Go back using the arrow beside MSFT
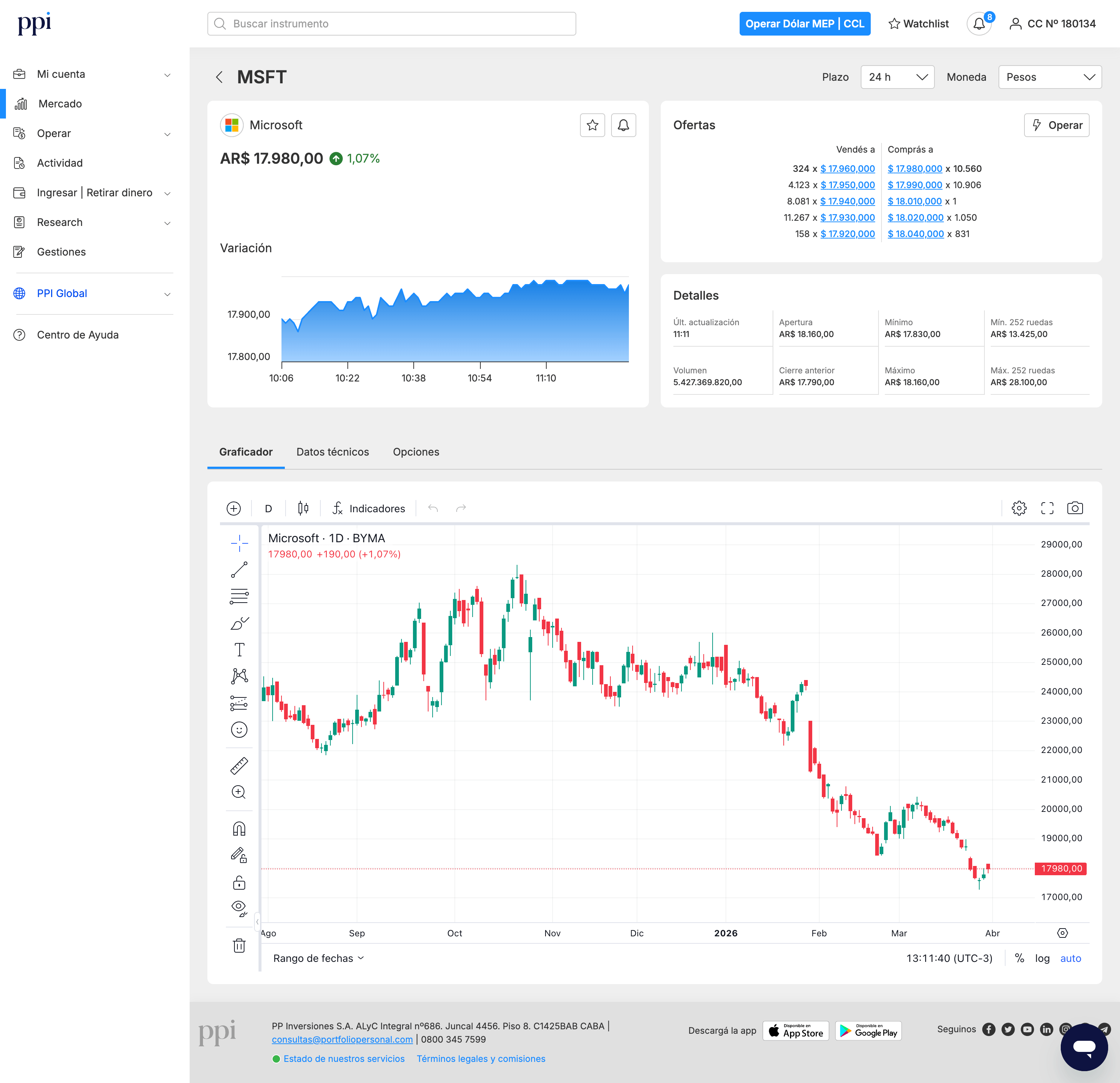1120x1083 pixels. [219, 77]
